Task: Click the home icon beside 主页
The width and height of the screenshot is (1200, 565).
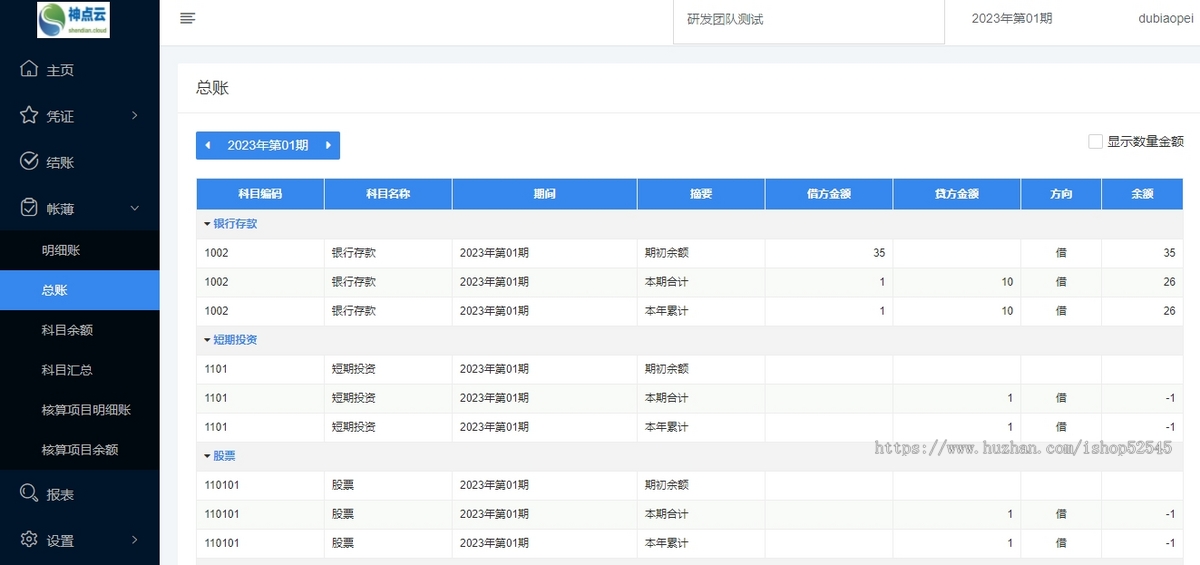Action: click(x=29, y=69)
